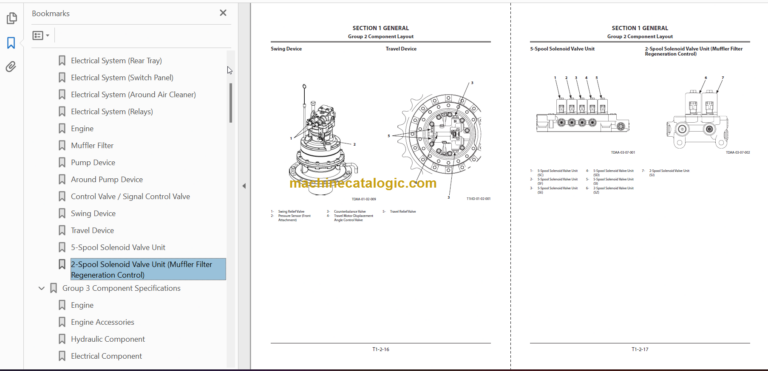
Task: Select Electrical Component bookmark
Action: [x=106, y=356]
